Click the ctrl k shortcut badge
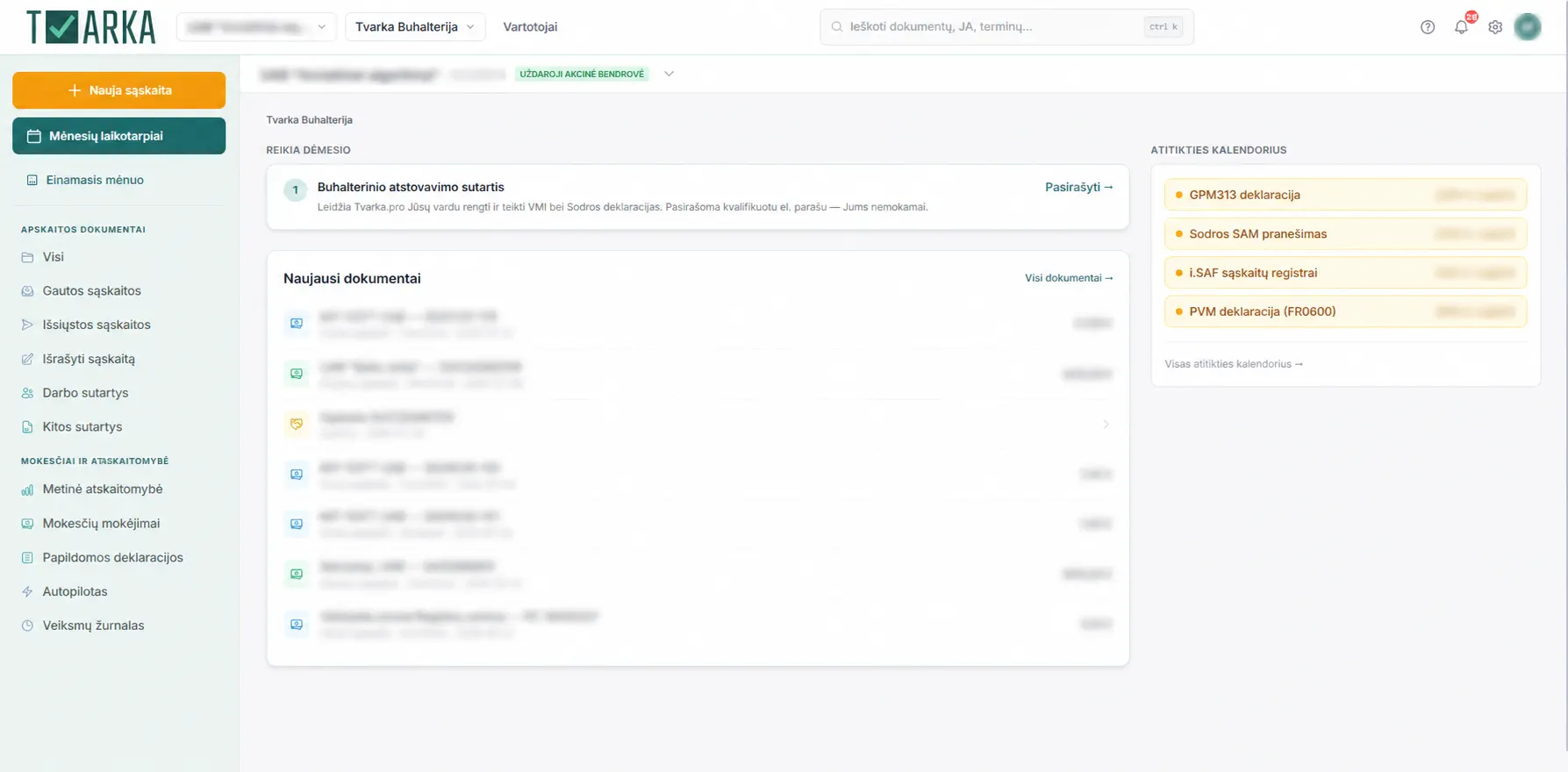This screenshot has width=1568, height=772. coord(1163,27)
